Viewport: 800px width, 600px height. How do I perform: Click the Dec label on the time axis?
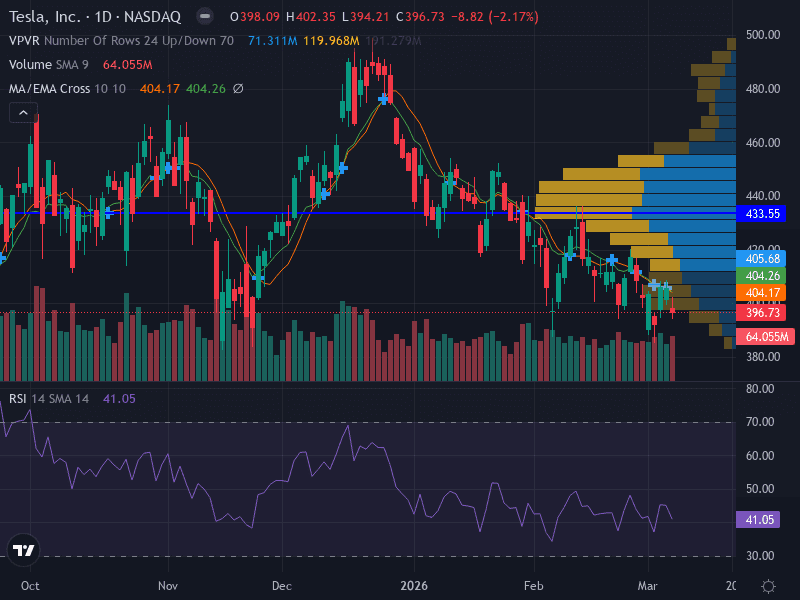click(x=282, y=586)
